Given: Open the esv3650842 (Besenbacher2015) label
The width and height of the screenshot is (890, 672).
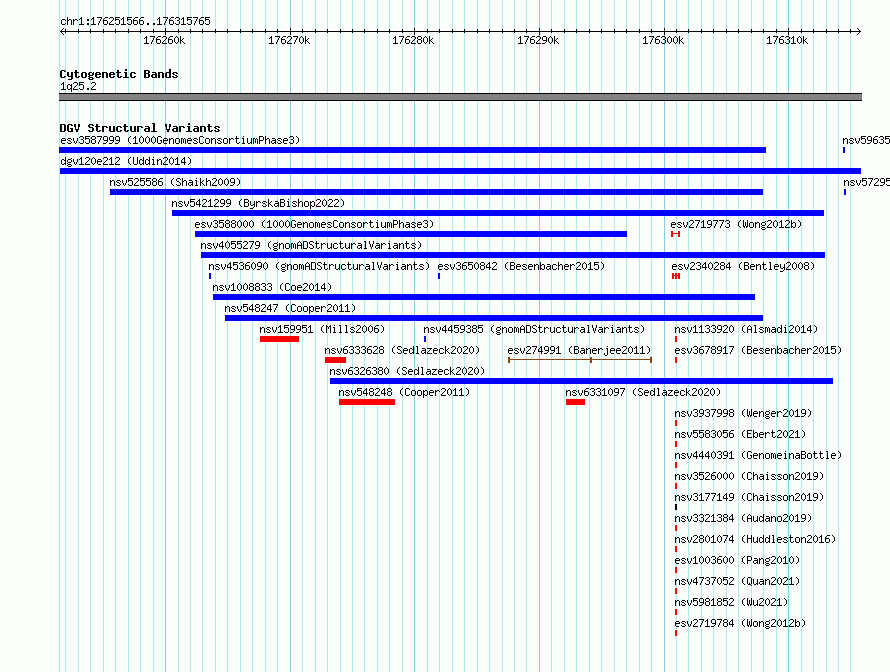Looking at the screenshot, I should 521,266.
